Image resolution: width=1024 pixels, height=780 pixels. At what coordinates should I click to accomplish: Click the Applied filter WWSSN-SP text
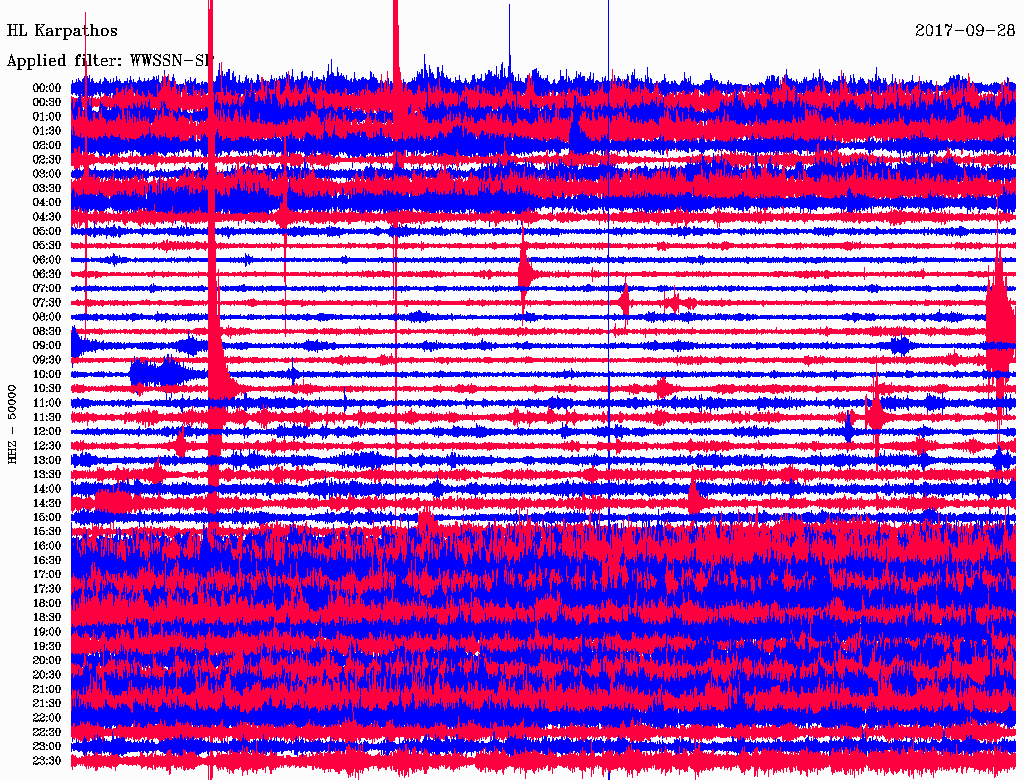click(x=110, y=61)
